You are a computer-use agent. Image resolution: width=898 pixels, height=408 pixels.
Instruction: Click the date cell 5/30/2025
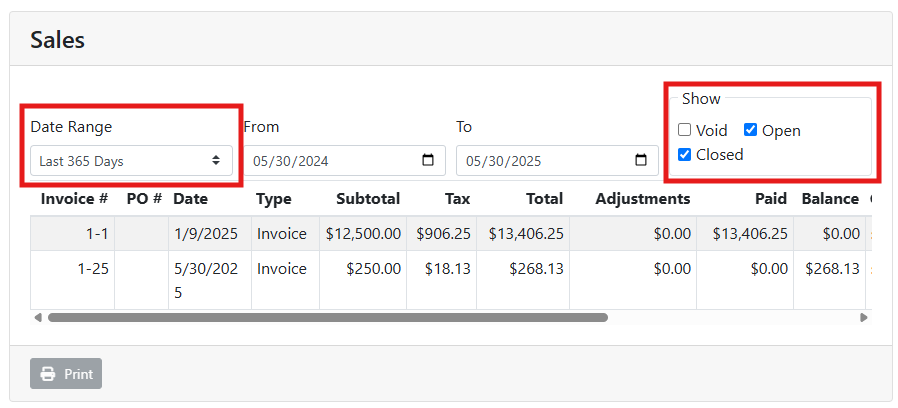(x=210, y=280)
